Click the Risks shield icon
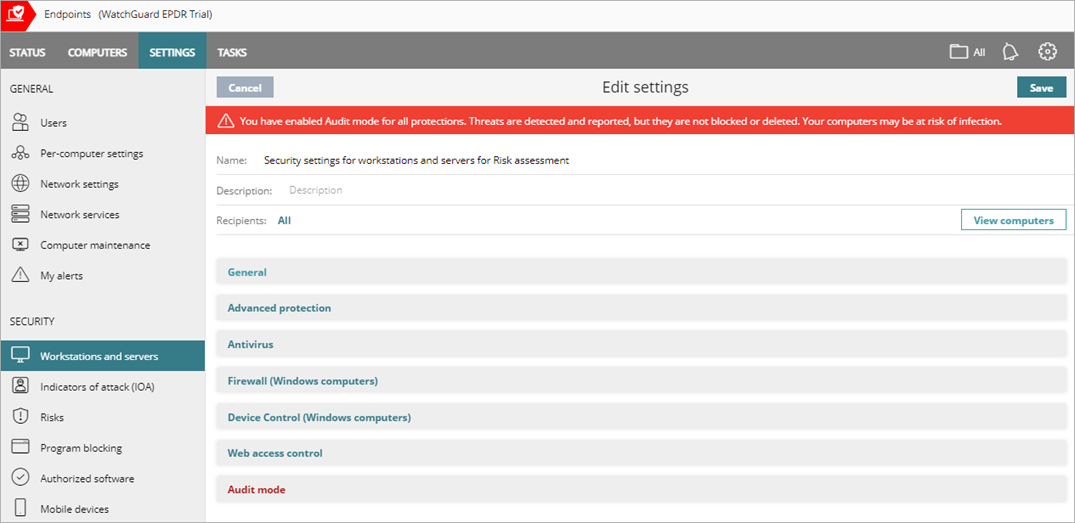 pyautogui.click(x=21, y=417)
